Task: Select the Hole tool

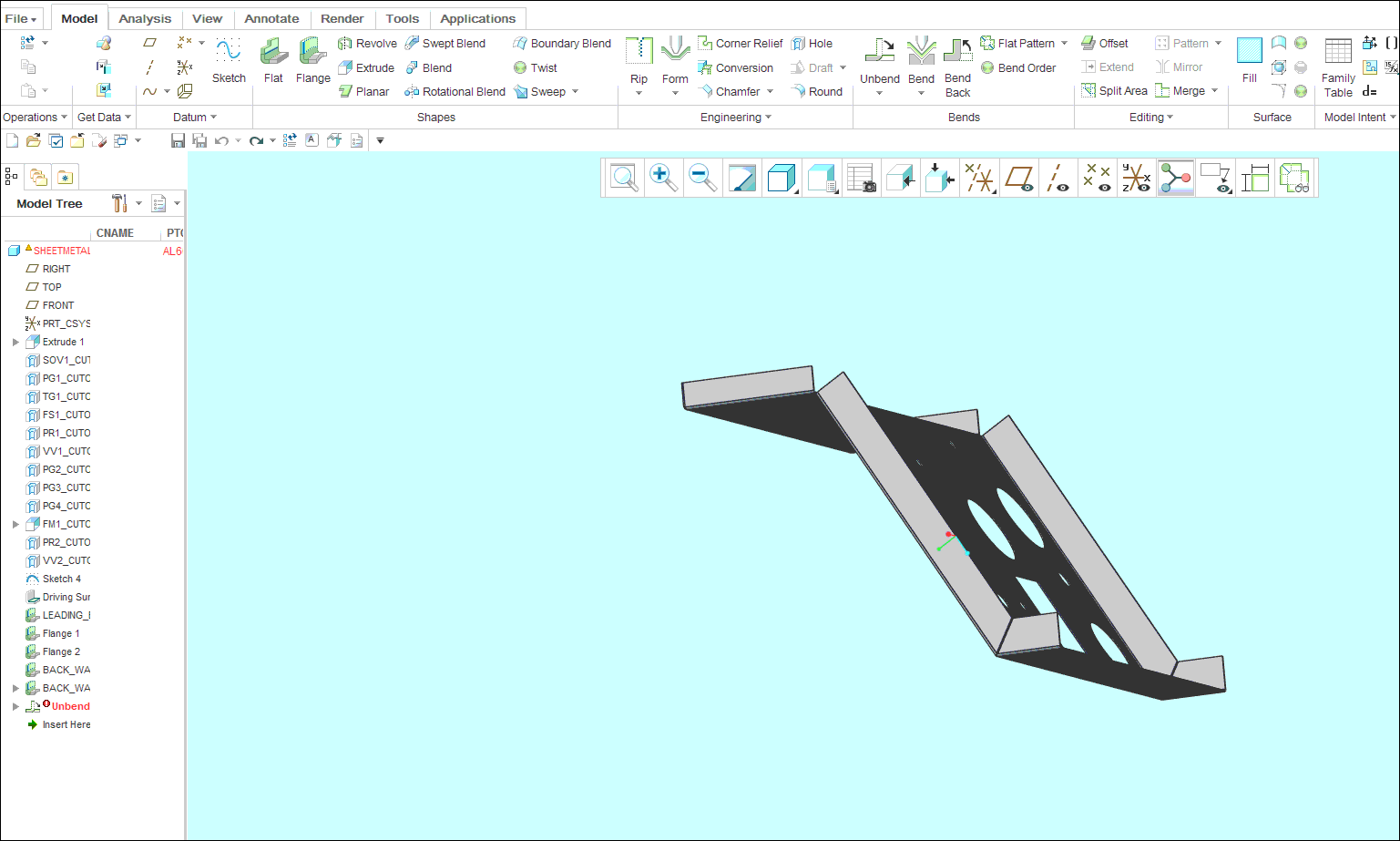Action: (x=812, y=43)
